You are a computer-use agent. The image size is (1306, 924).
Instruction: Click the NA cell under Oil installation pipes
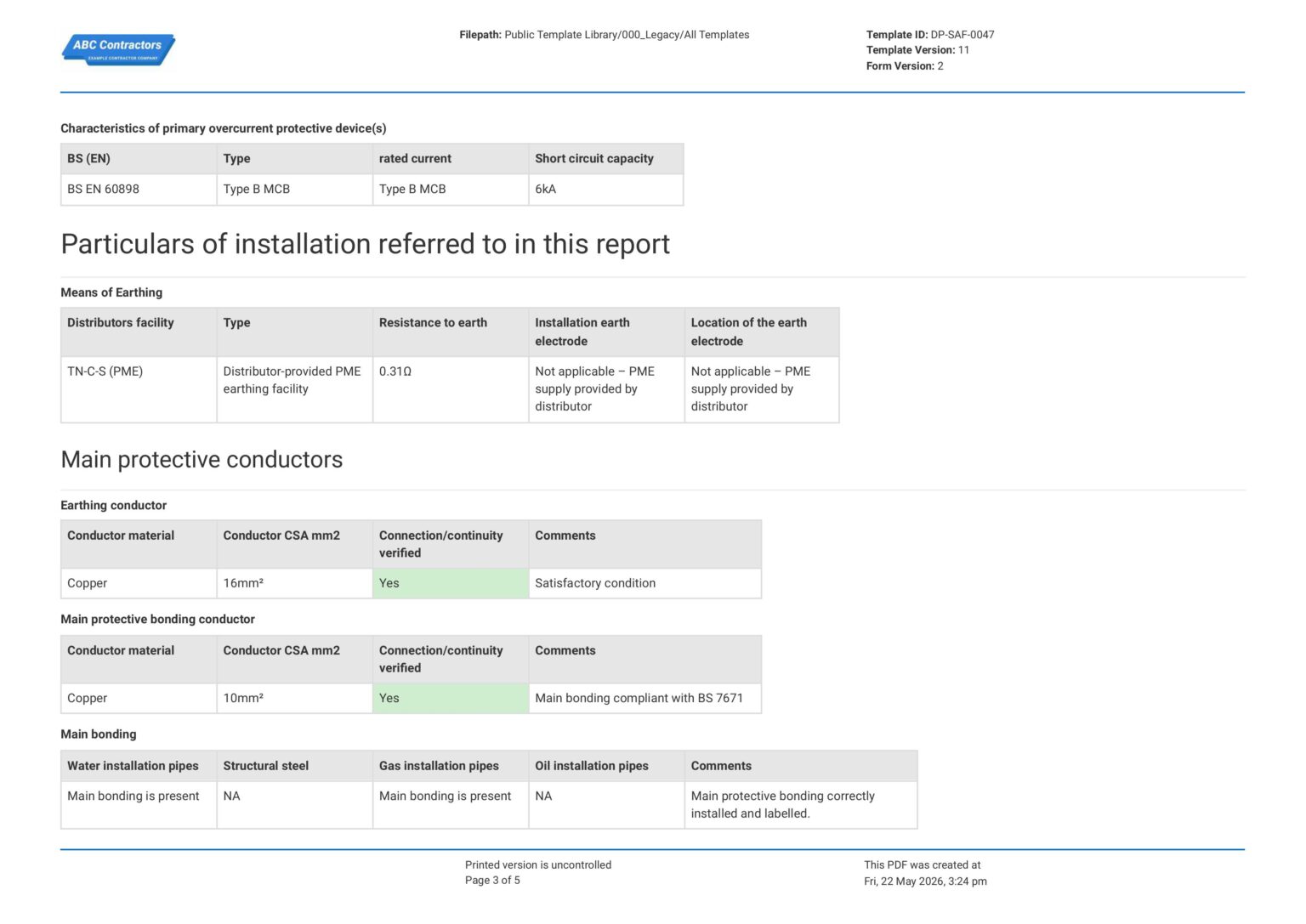605,805
